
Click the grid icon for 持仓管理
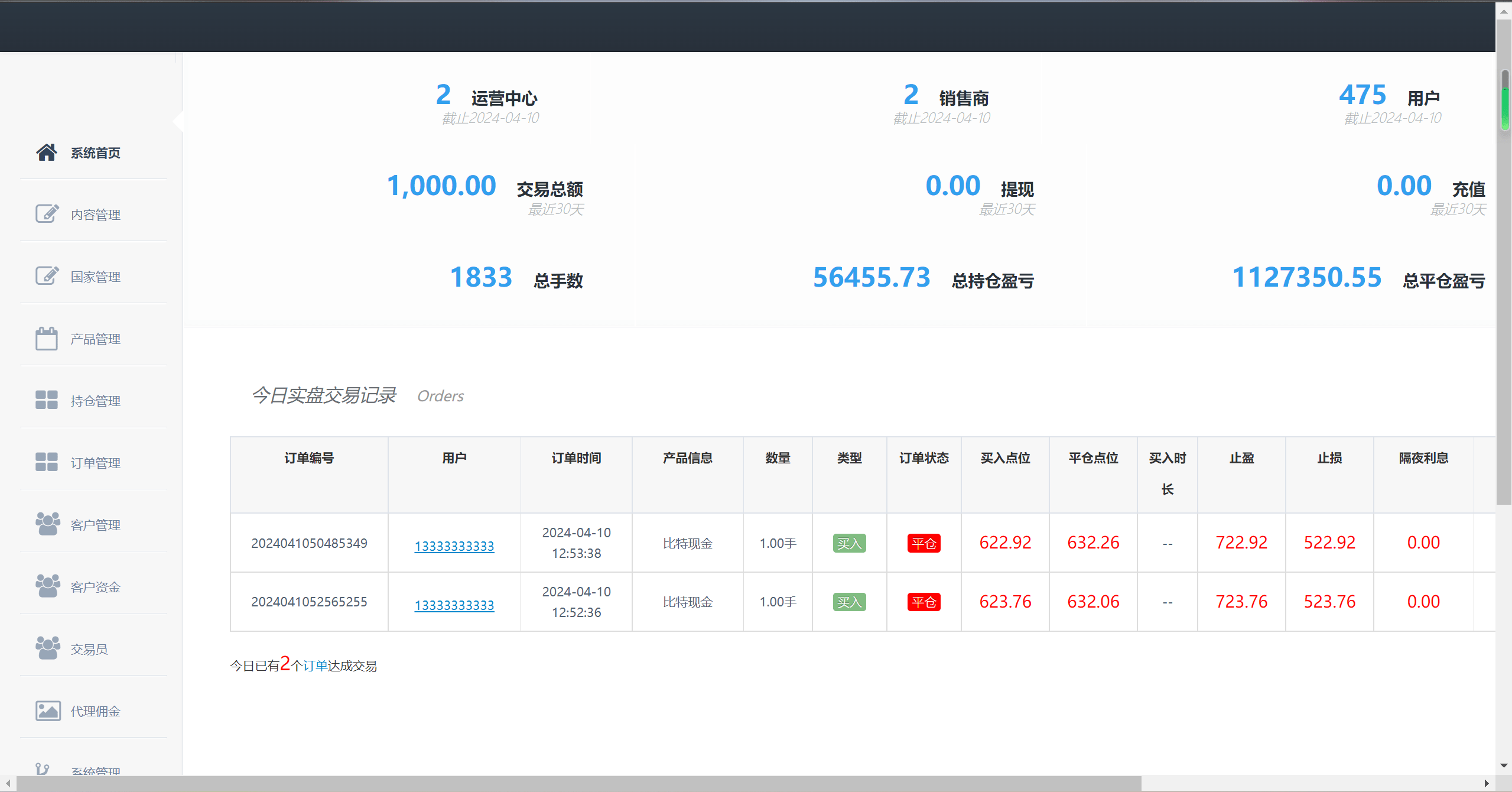[x=47, y=400]
